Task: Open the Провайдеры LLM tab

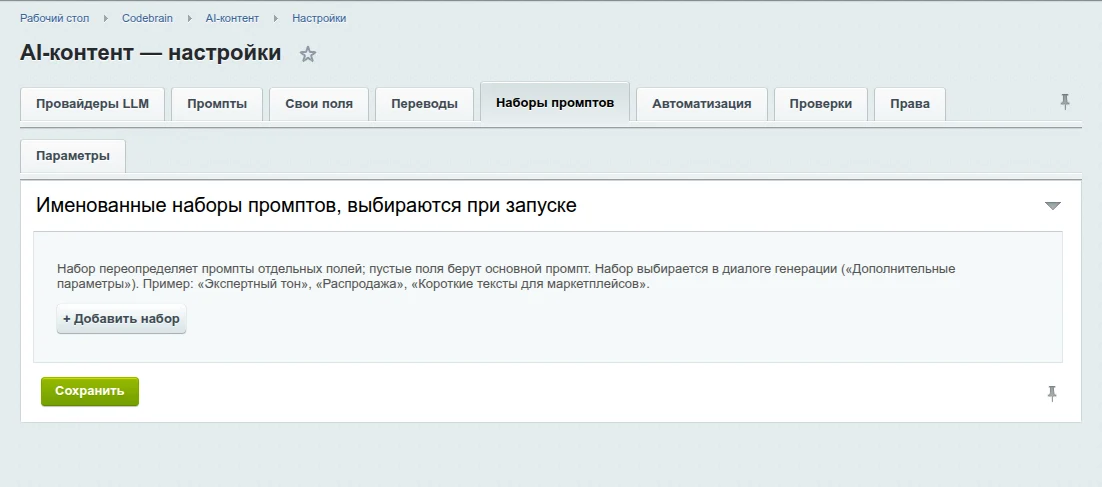Action: coord(93,104)
